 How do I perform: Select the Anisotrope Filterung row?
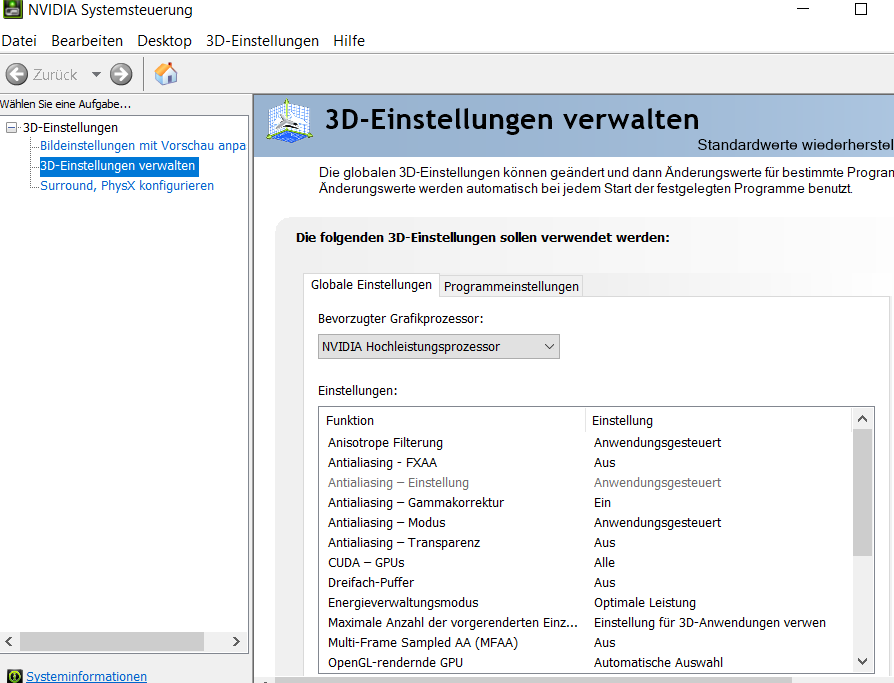585,443
